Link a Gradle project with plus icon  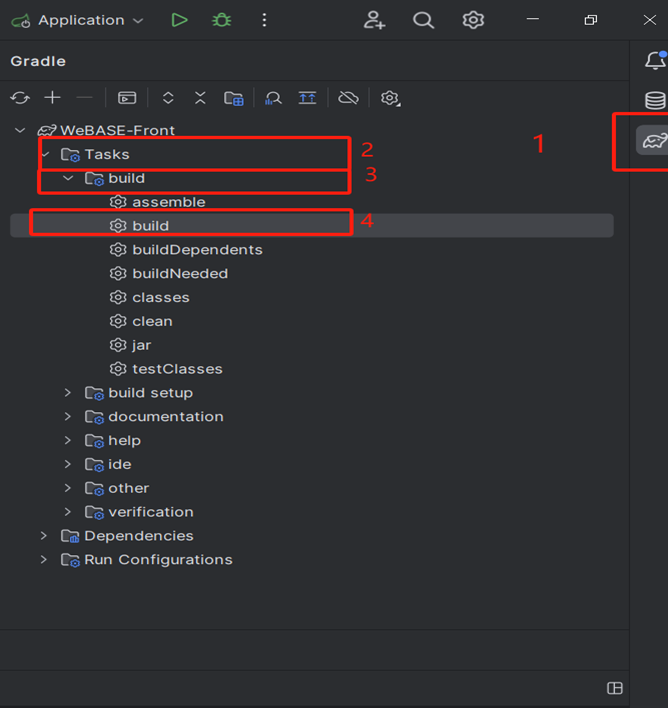(52, 98)
